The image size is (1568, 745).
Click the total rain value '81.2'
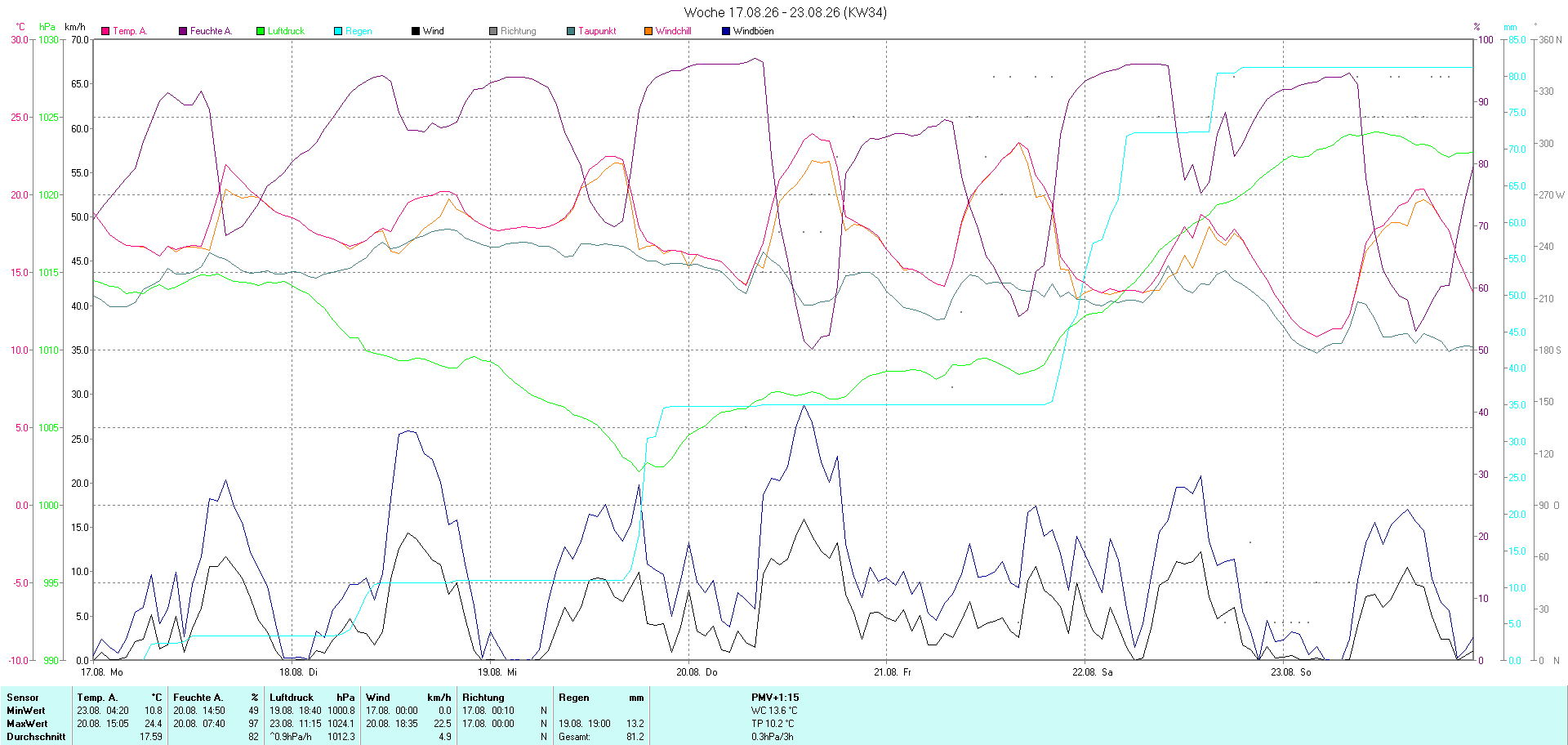635,737
